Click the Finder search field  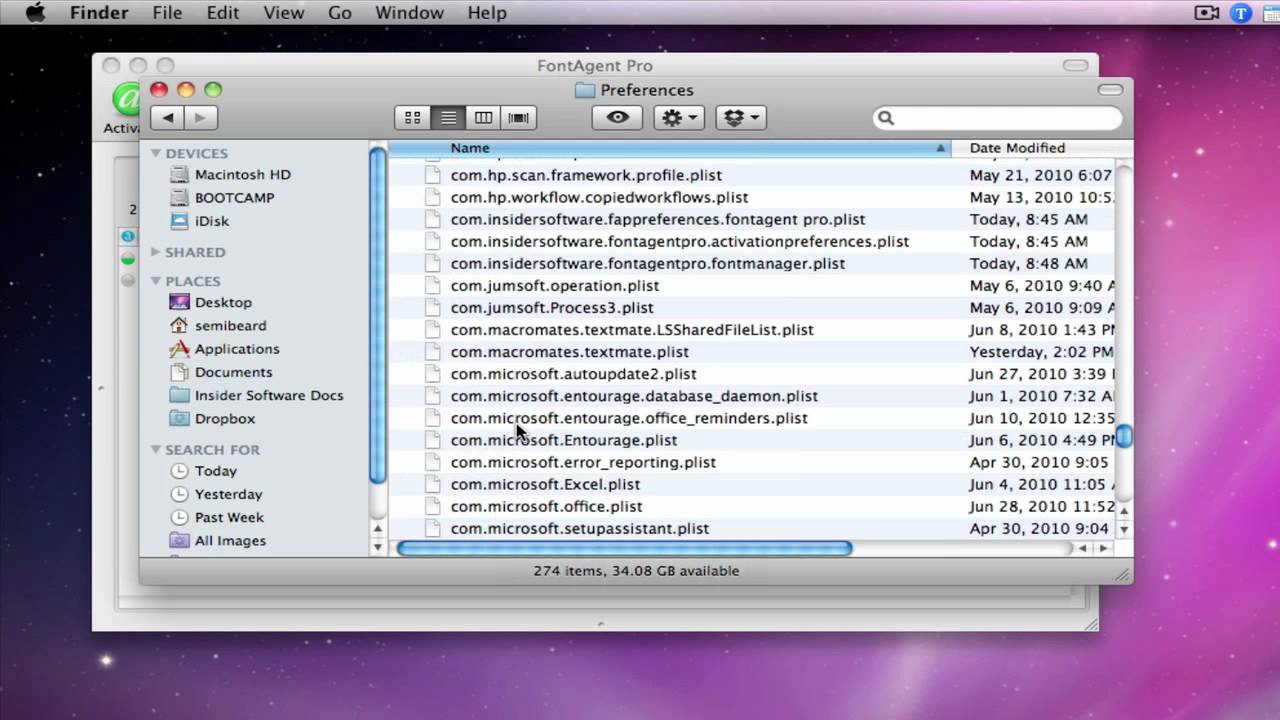coord(997,118)
